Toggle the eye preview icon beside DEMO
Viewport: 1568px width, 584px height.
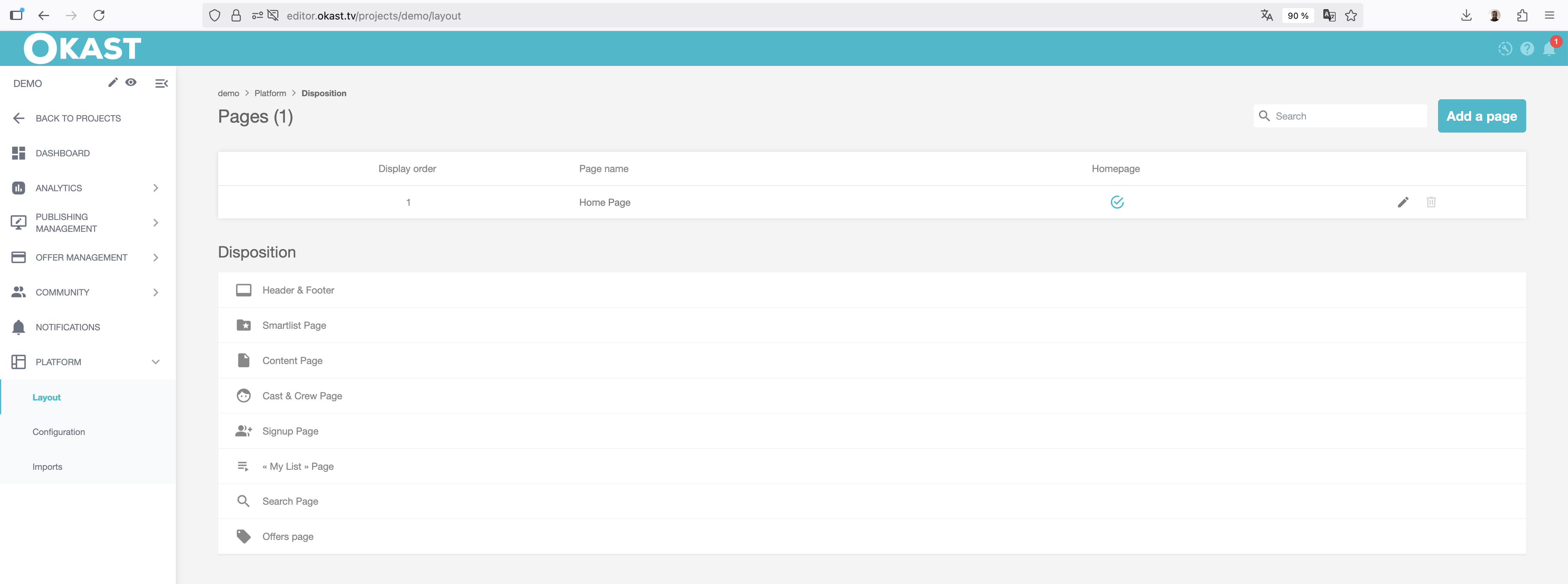131,82
